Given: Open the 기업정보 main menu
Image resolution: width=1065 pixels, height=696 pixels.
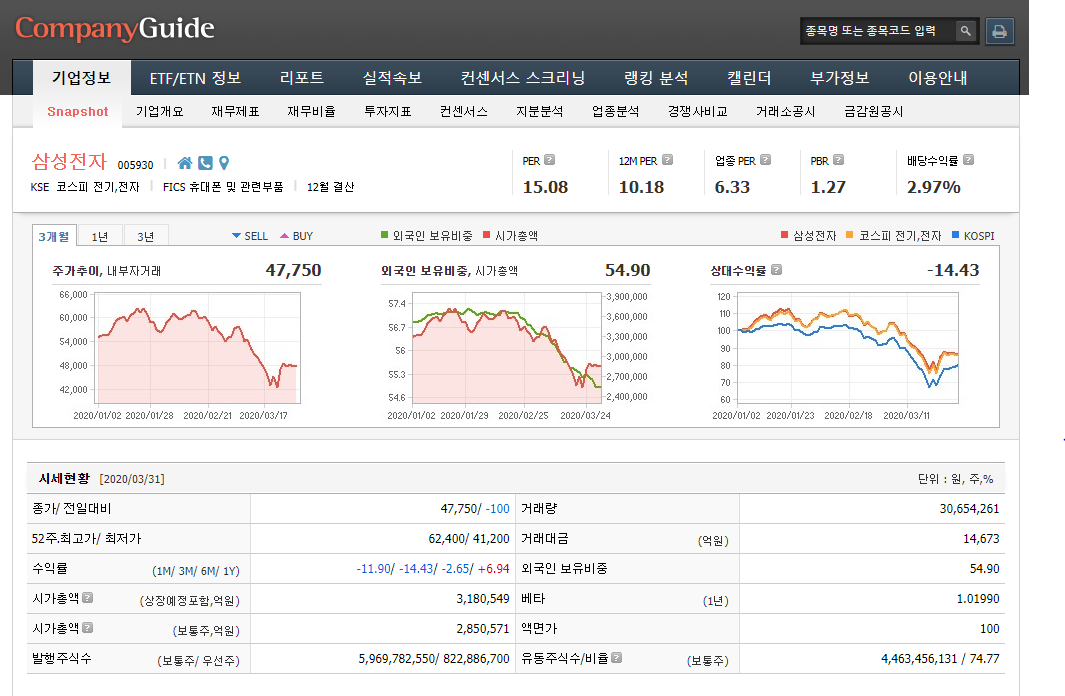Looking at the screenshot, I should tap(82, 78).
